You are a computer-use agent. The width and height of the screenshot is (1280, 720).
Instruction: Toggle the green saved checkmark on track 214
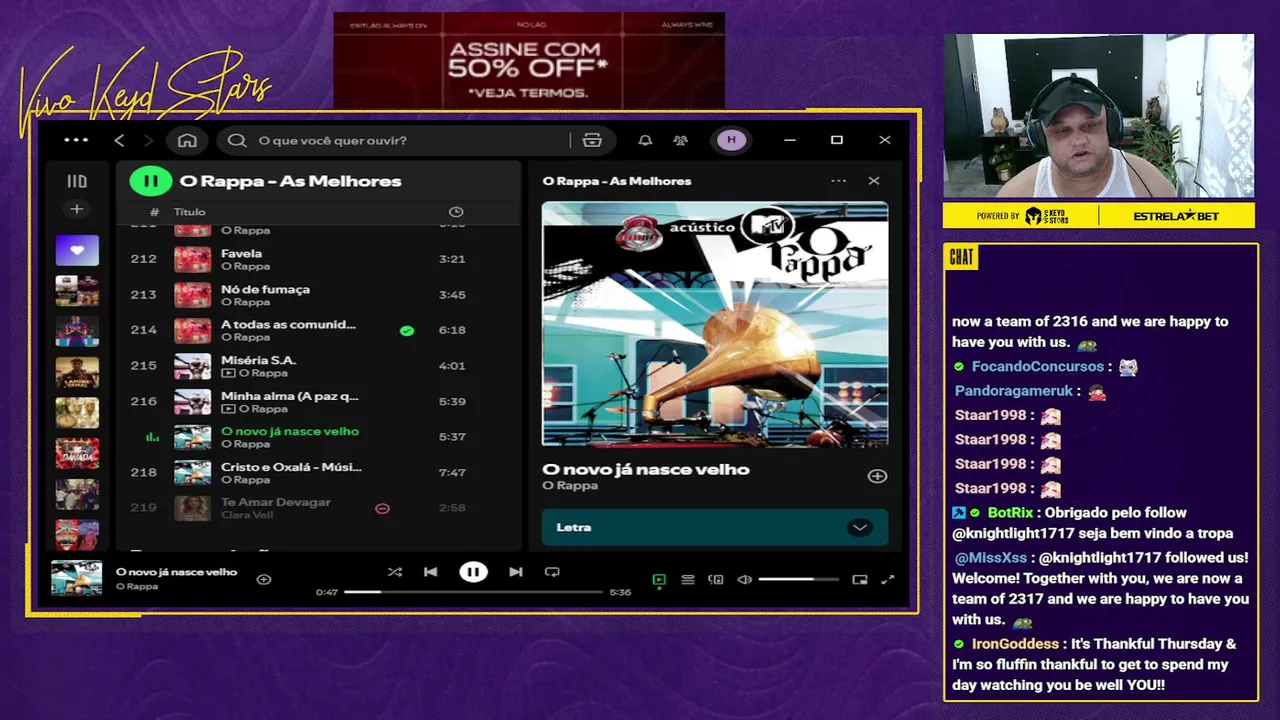click(407, 330)
